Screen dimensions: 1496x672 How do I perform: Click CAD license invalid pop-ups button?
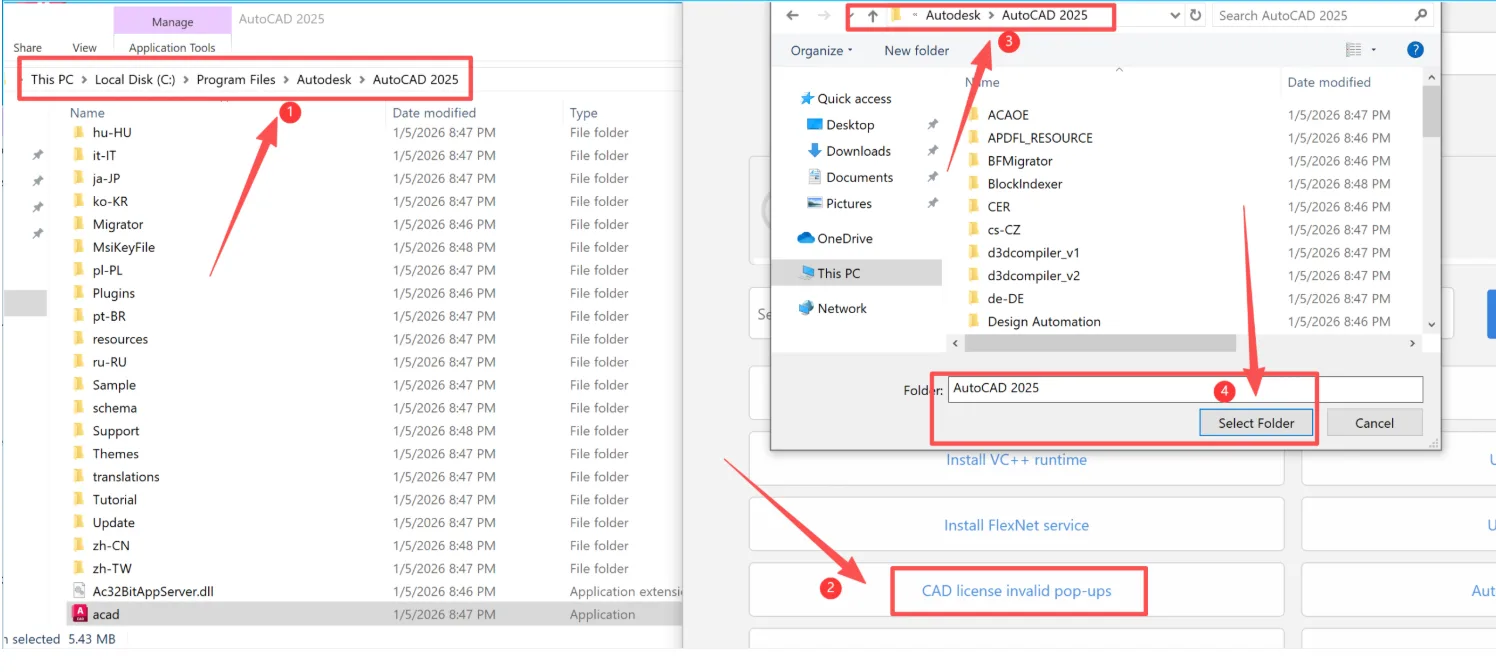tap(1016, 590)
